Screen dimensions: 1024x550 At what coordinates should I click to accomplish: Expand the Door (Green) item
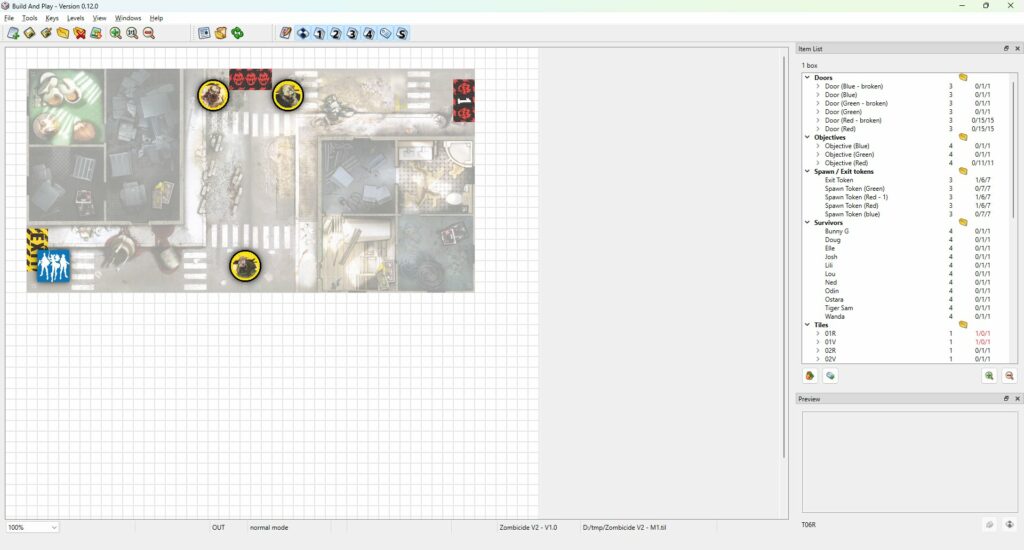pos(818,112)
